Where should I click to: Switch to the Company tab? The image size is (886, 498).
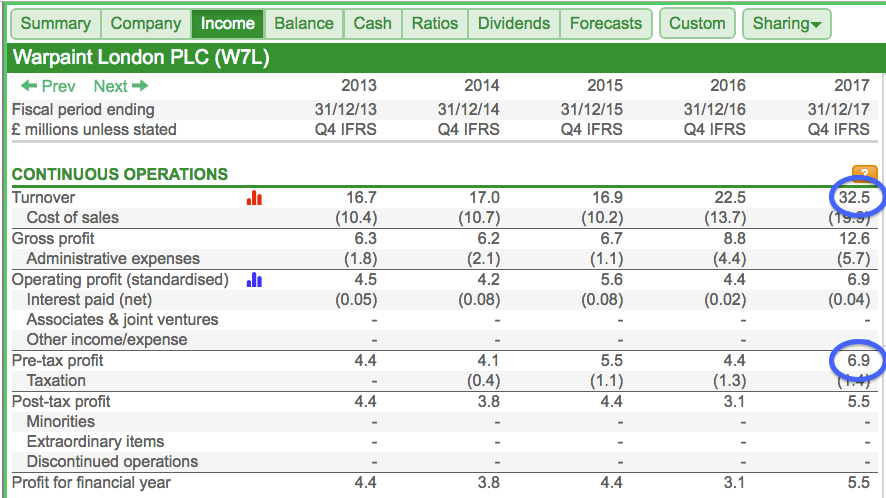click(x=146, y=23)
